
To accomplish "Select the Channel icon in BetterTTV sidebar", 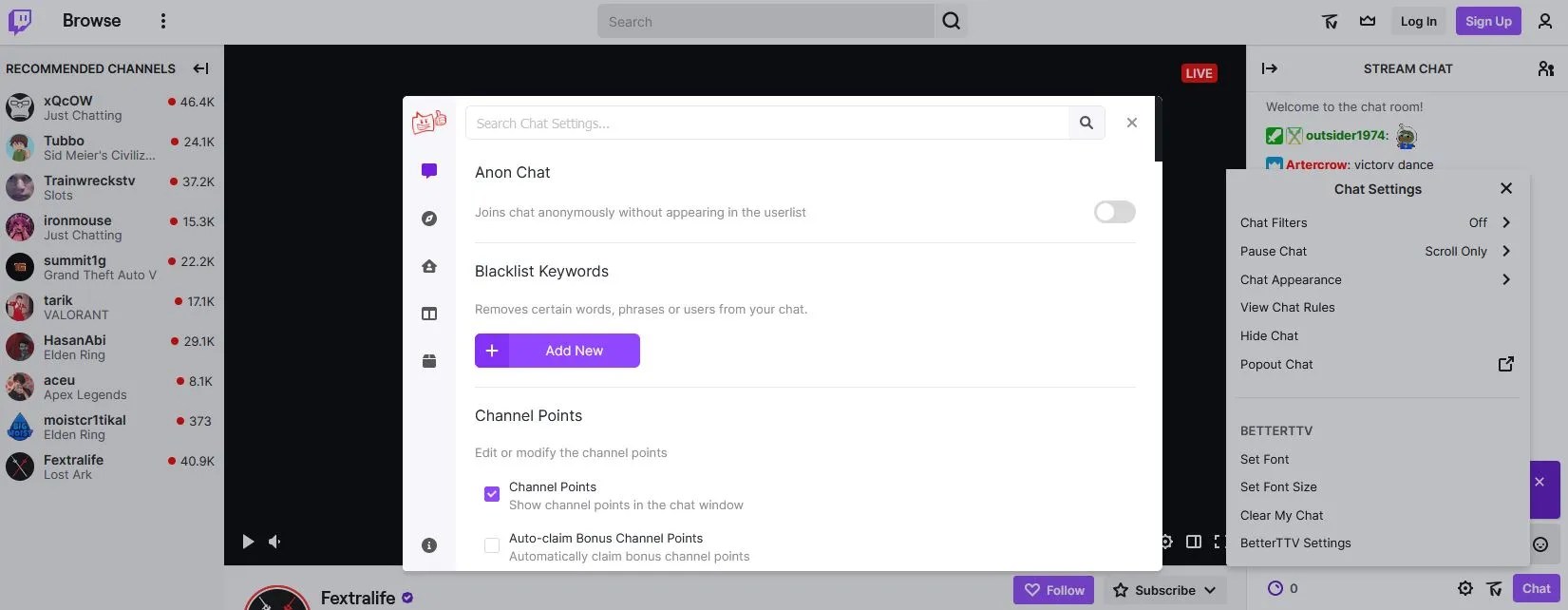I will (429, 266).
